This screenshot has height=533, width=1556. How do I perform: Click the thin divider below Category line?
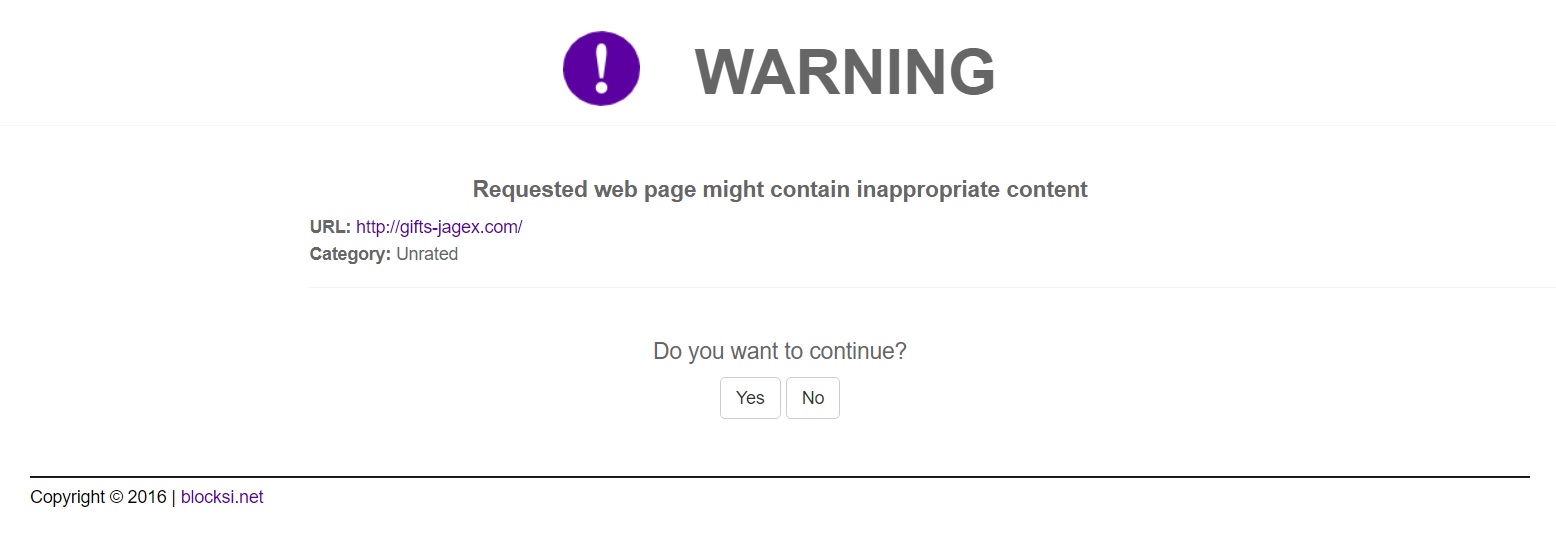(x=930, y=287)
